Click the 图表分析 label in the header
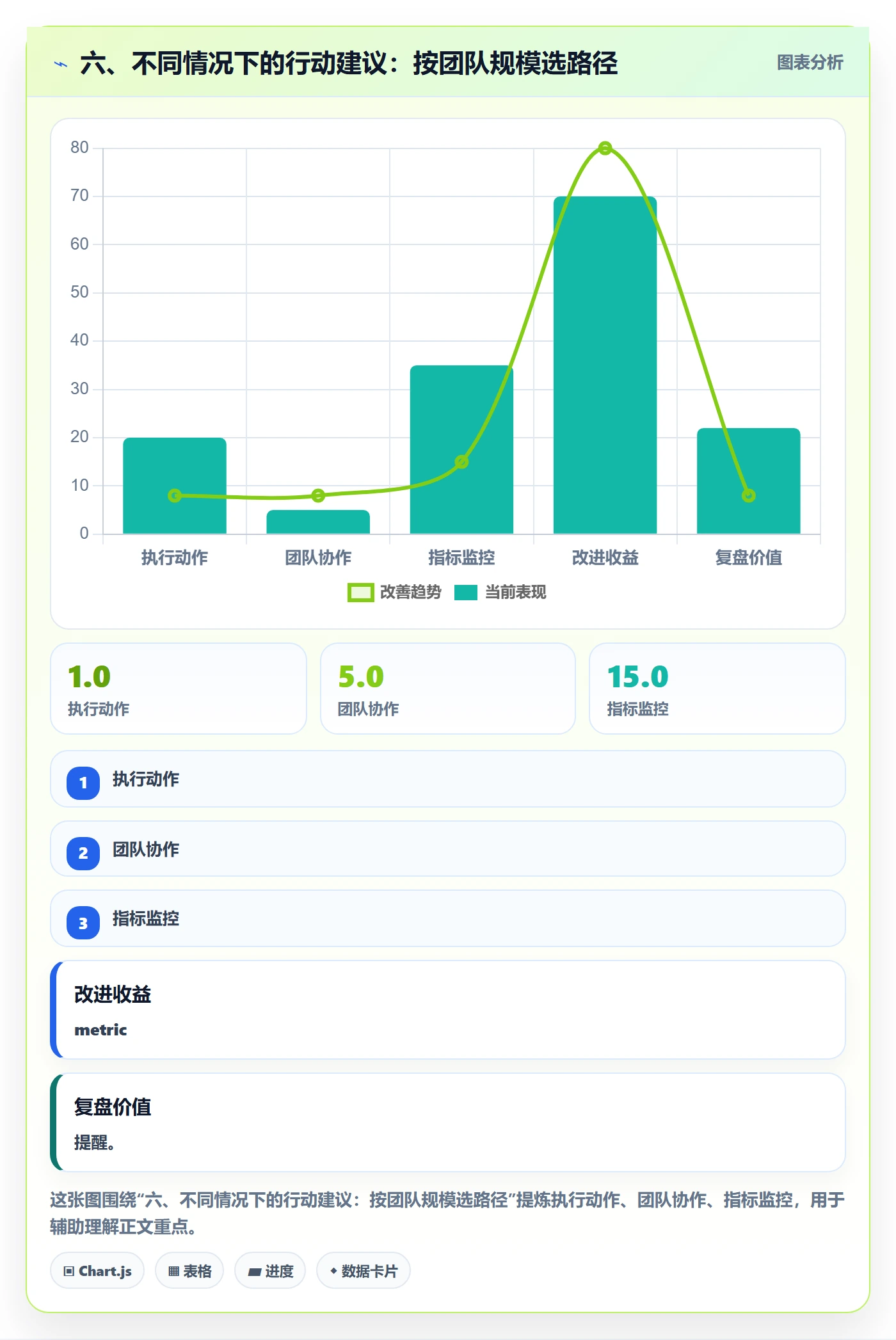896x1340 pixels. tap(810, 63)
